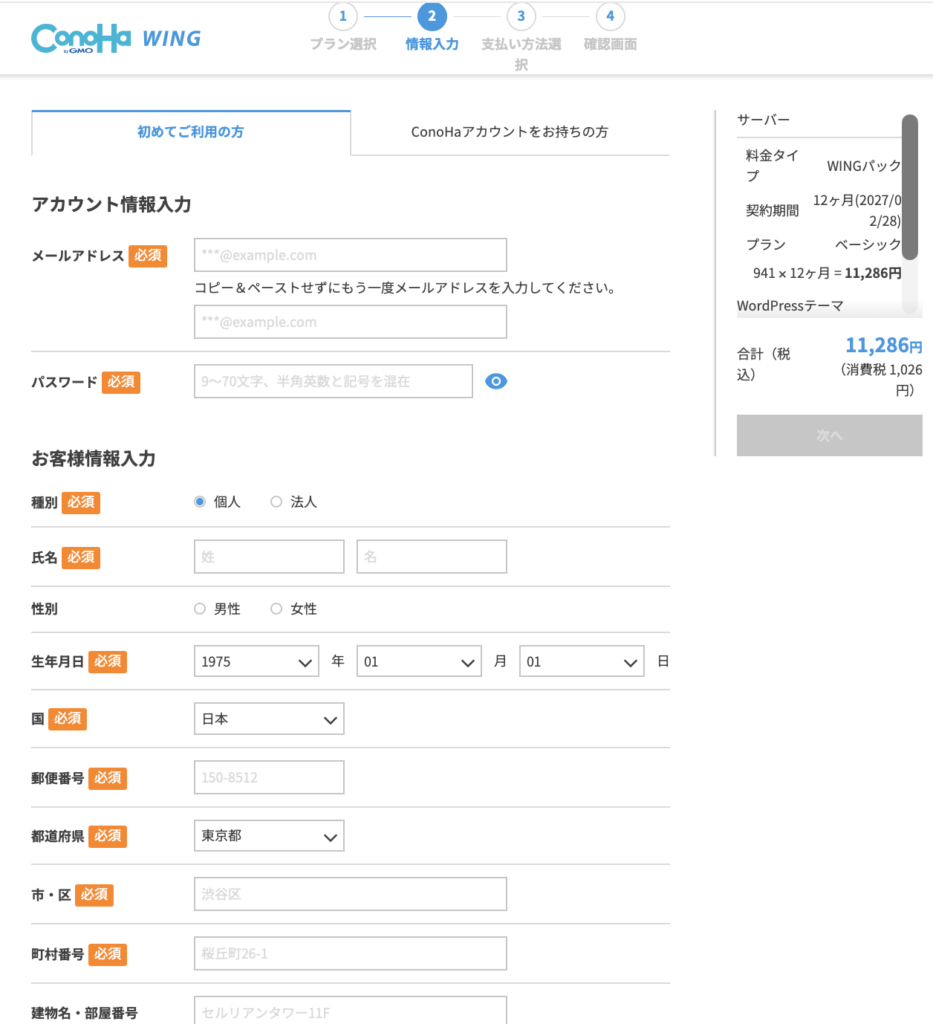Choose 女性 as gender

(x=277, y=609)
